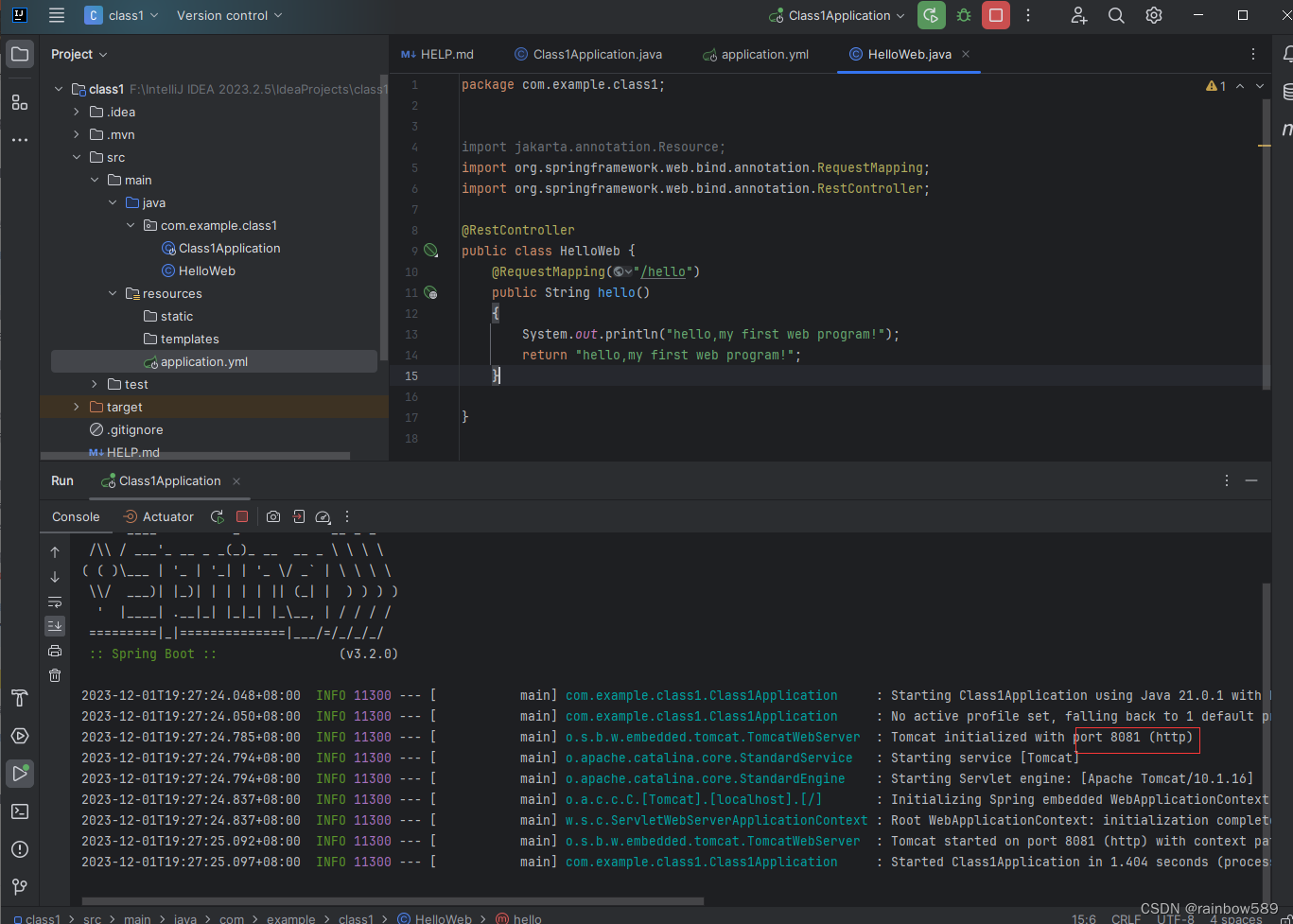
Task: Select the Console tab
Action: [76, 516]
